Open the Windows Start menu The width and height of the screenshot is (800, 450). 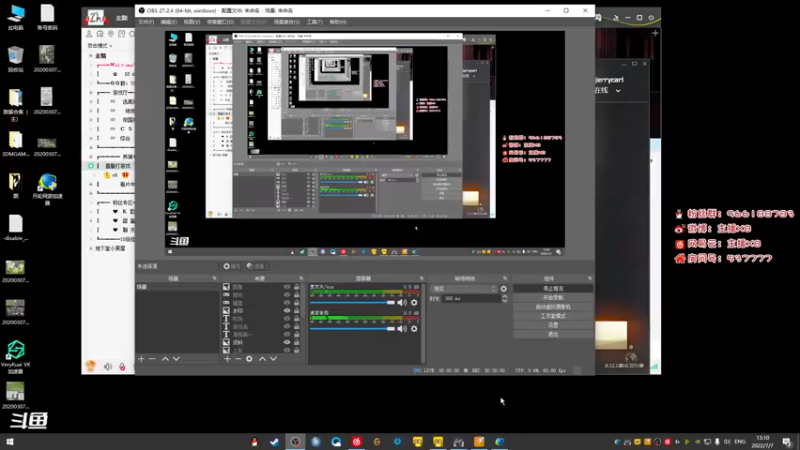pyautogui.click(x=10, y=442)
